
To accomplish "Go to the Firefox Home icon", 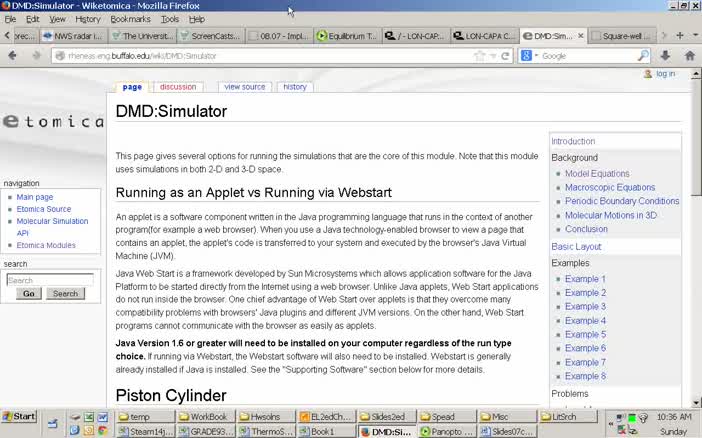I will [x=689, y=56].
